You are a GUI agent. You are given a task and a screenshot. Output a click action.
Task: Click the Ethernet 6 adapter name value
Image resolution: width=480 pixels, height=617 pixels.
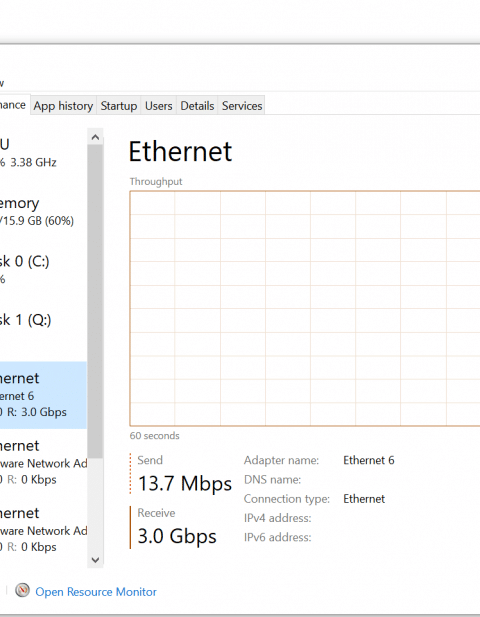369,460
